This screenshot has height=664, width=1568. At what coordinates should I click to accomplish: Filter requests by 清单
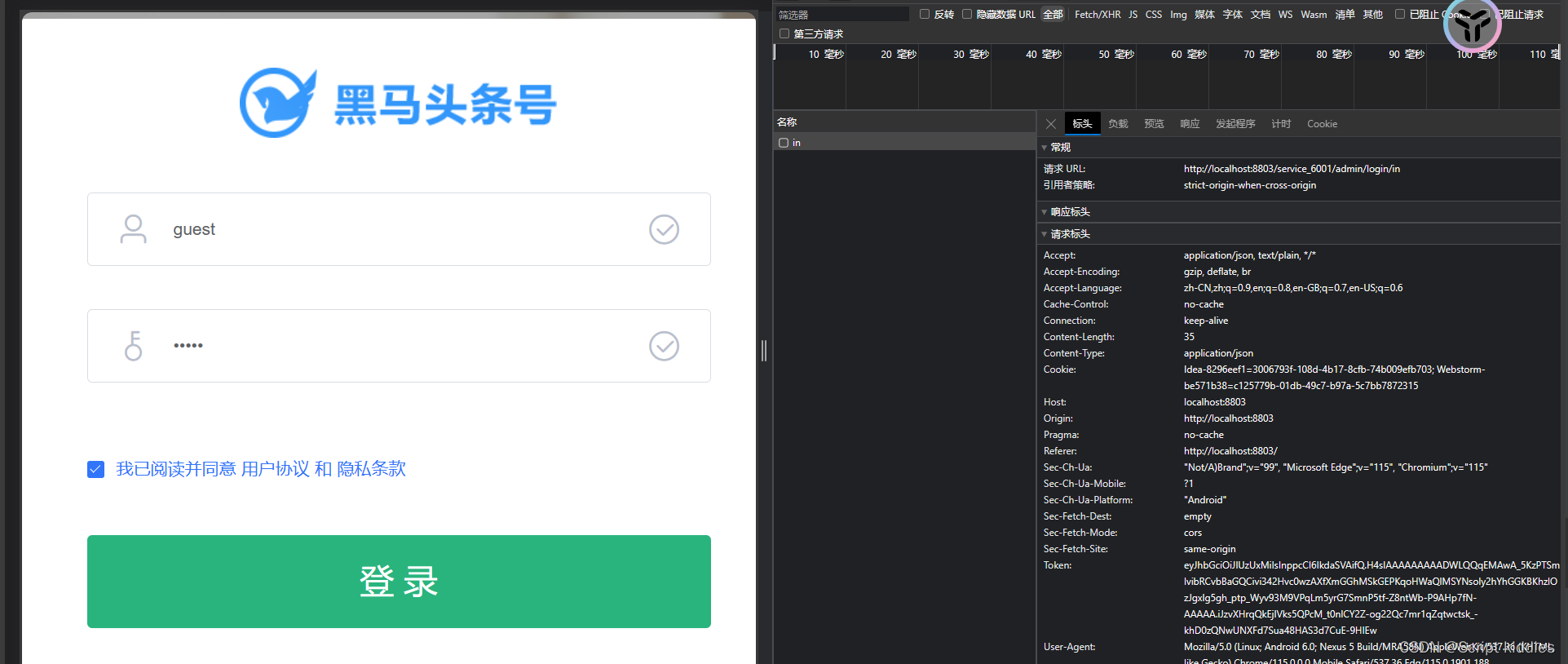(x=1345, y=14)
